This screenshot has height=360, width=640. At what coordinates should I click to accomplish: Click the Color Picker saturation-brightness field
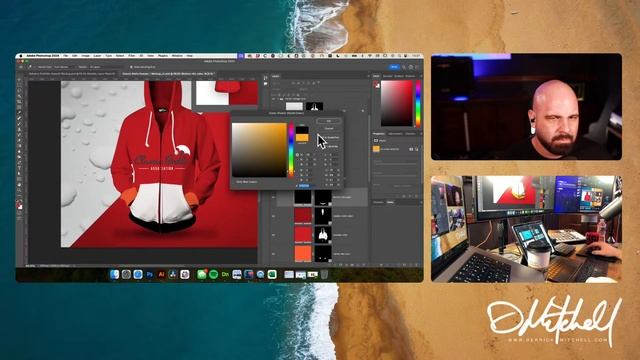pos(259,150)
